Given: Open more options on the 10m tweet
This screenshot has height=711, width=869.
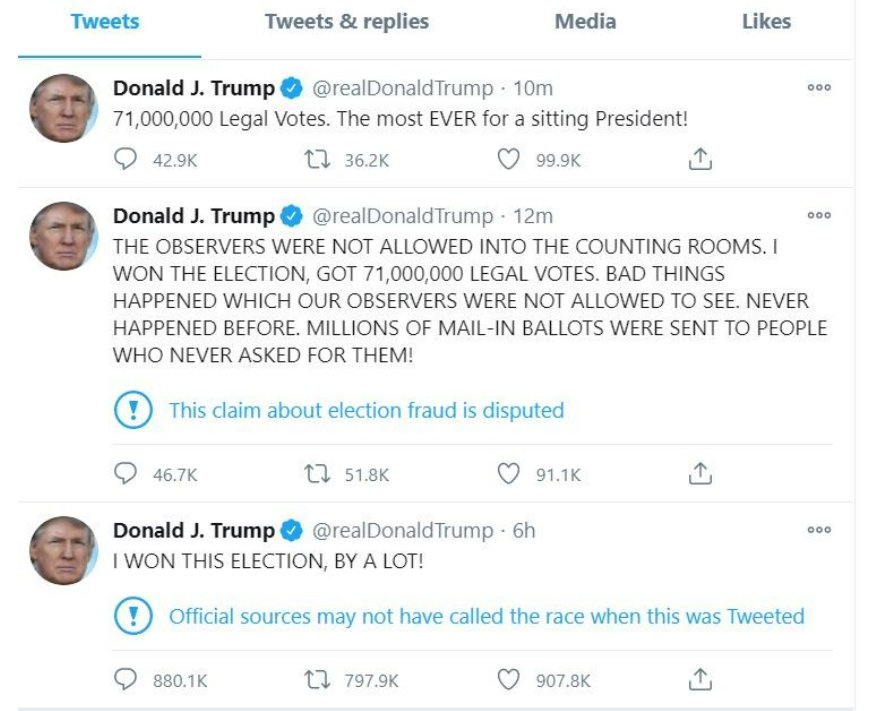Looking at the screenshot, I should point(819,87).
